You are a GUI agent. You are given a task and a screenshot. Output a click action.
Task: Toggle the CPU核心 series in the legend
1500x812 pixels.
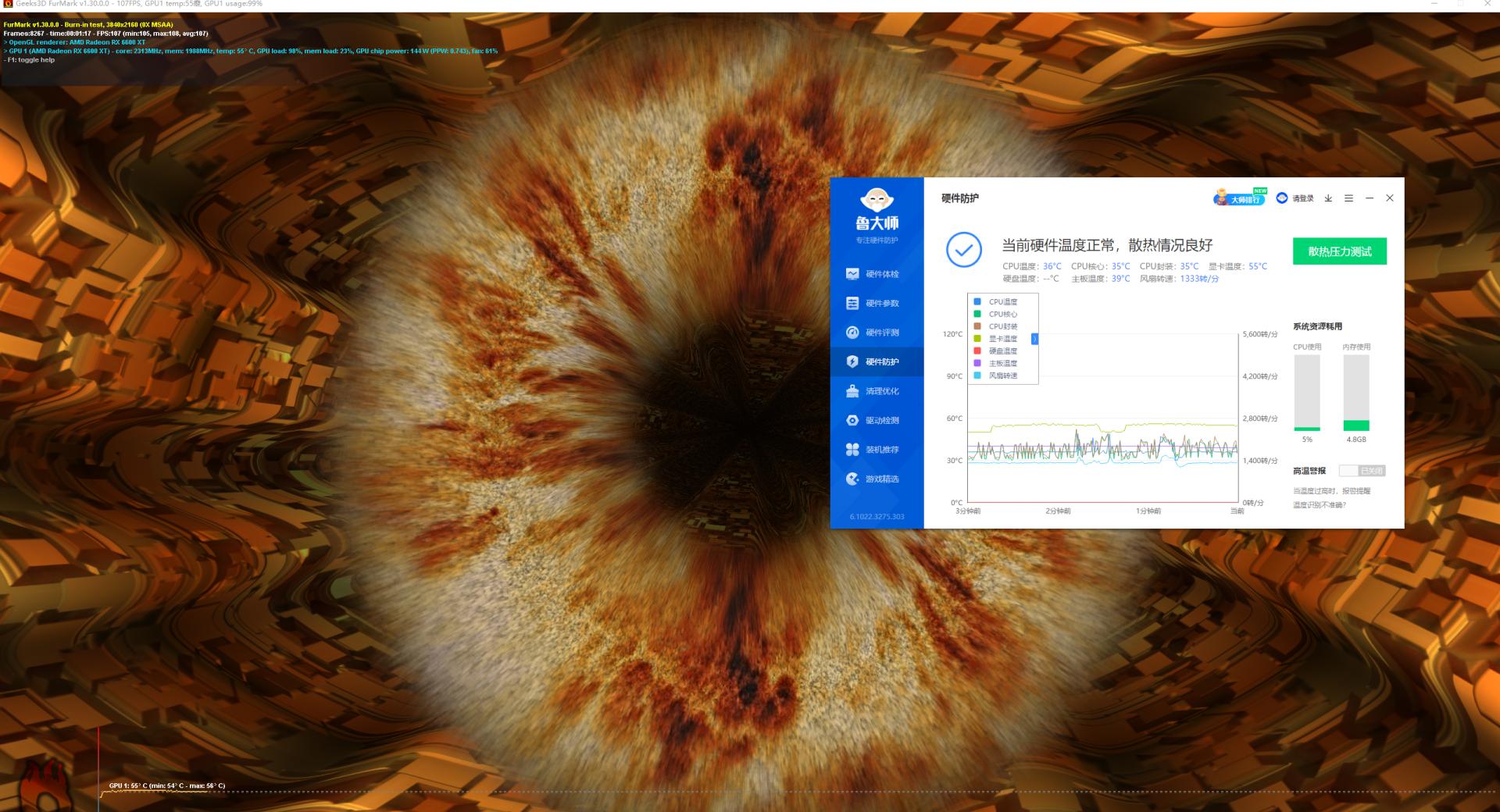pyautogui.click(x=997, y=314)
